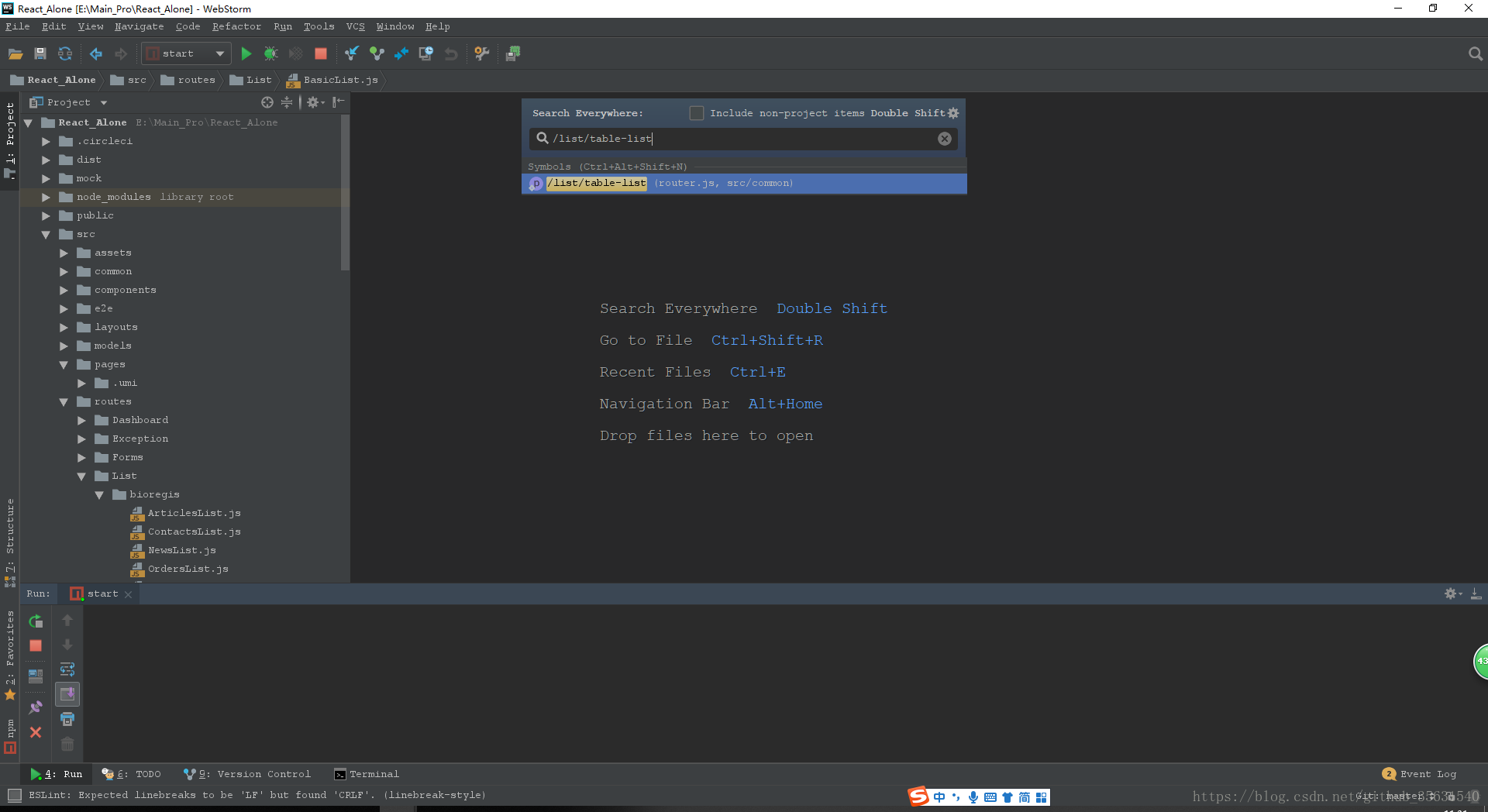Click the Restore Layout icon in Run panel
This screenshot has height=812, width=1488.
pos(36,676)
